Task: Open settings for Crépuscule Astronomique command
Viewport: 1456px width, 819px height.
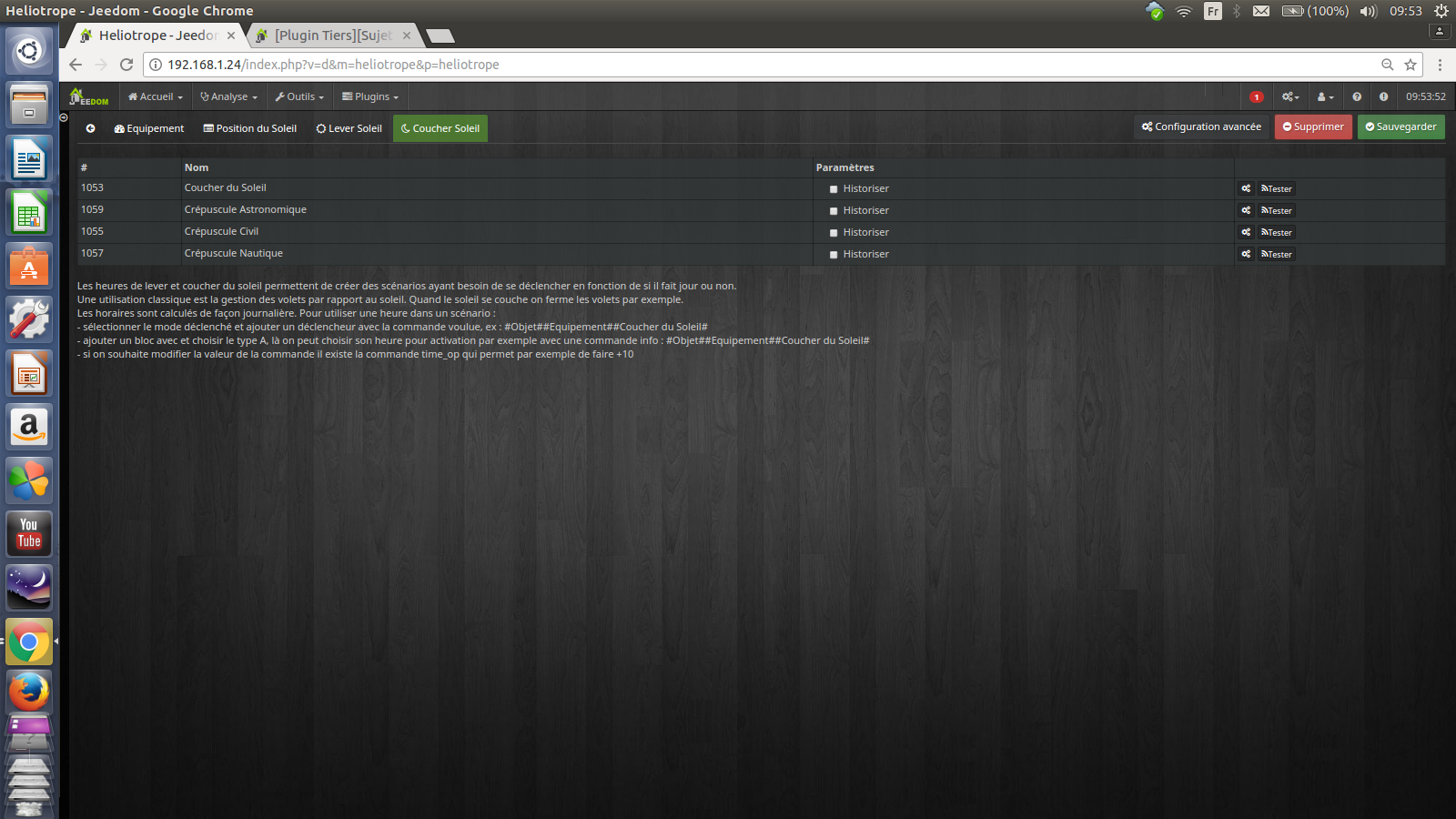Action: (1246, 210)
